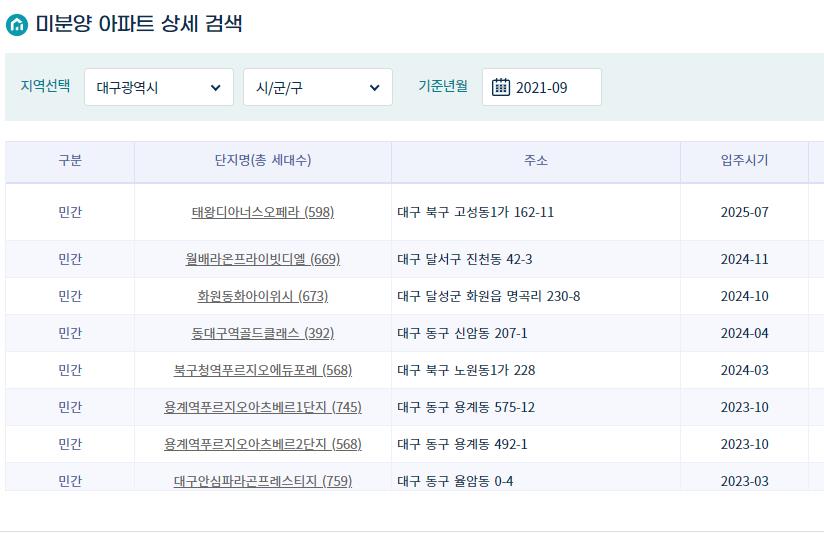Open the 동대구역골드클래스 (392) link

click(x=263, y=333)
